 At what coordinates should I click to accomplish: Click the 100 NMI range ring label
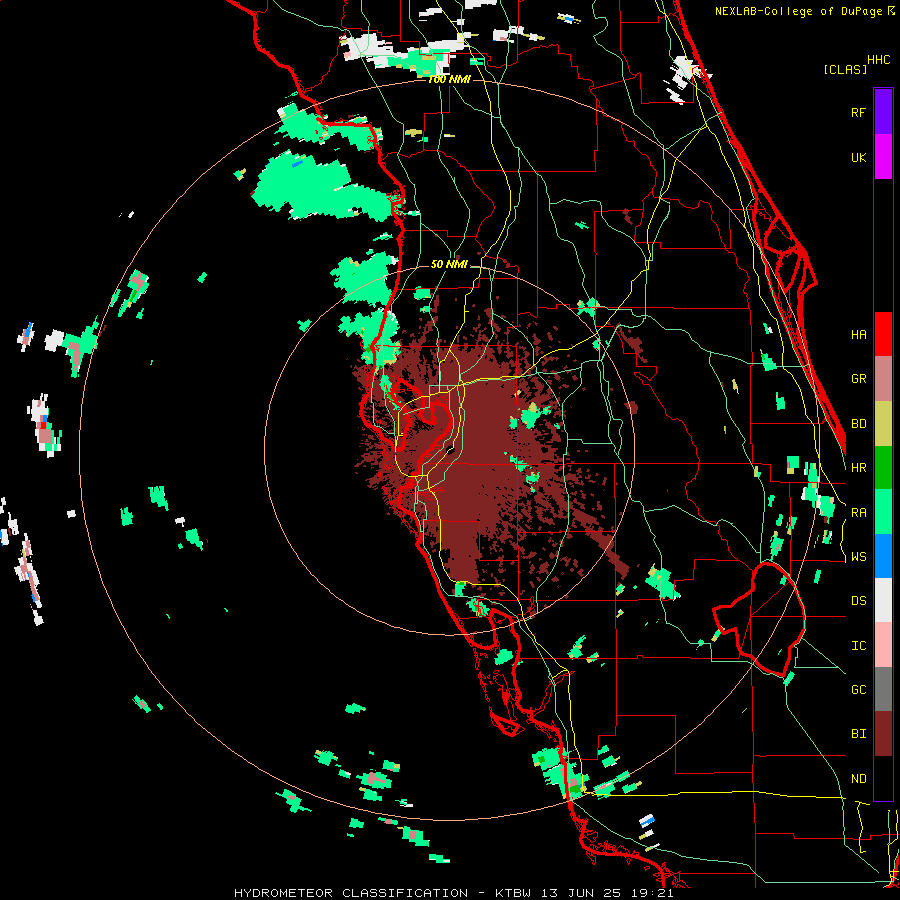(449, 79)
